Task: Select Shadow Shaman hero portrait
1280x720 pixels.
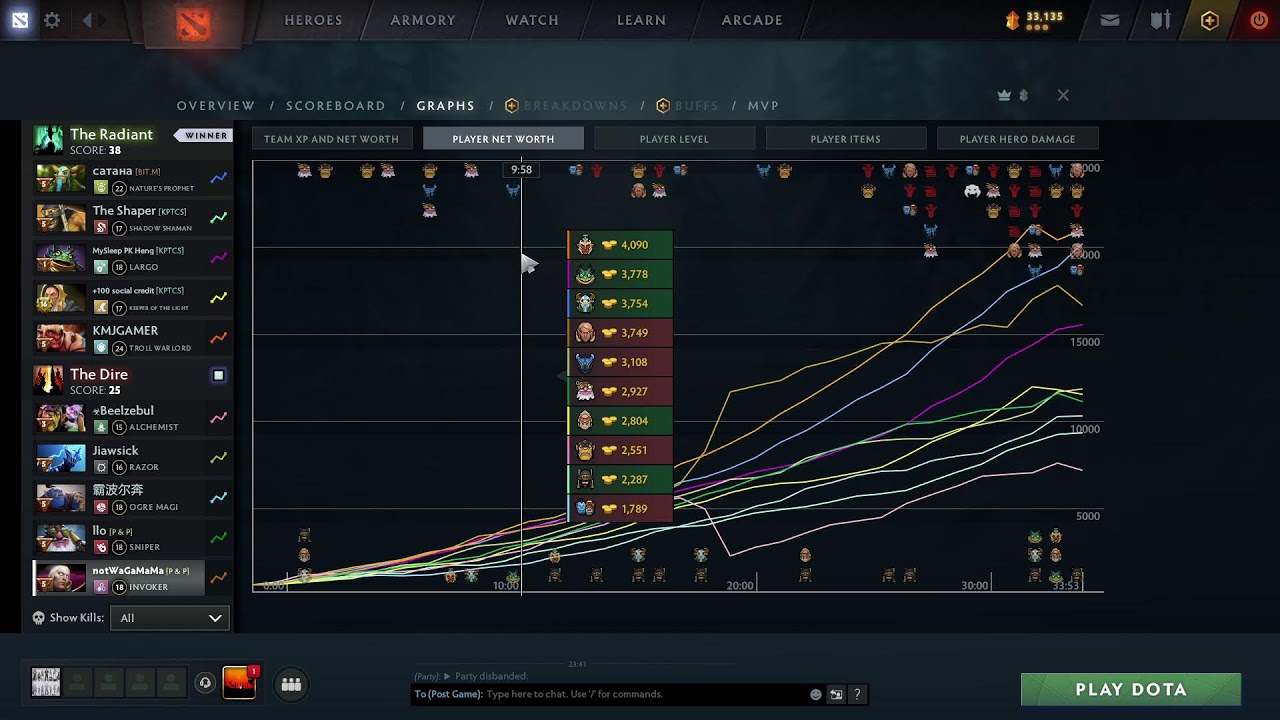Action: point(61,218)
